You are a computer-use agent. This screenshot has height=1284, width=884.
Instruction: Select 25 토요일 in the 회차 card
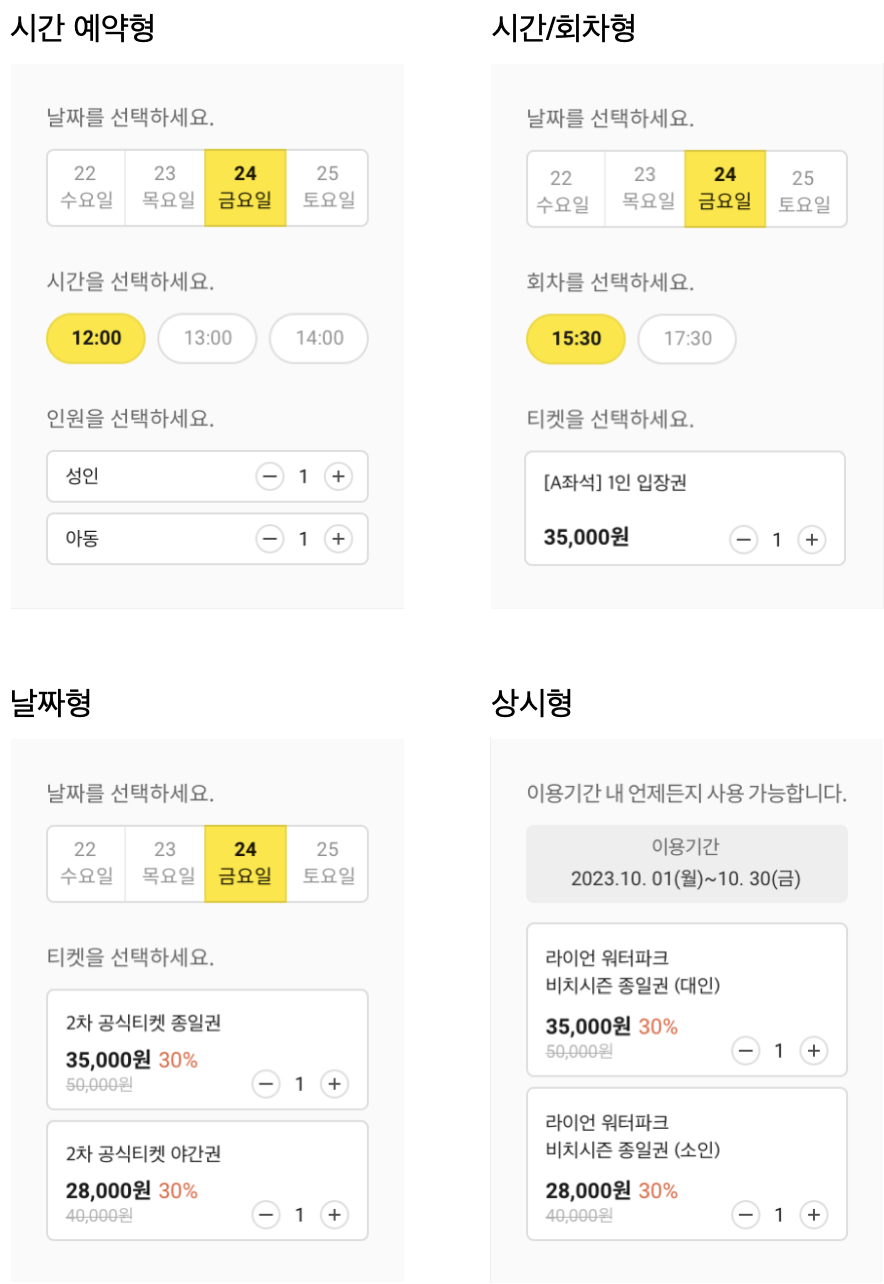[x=805, y=190]
